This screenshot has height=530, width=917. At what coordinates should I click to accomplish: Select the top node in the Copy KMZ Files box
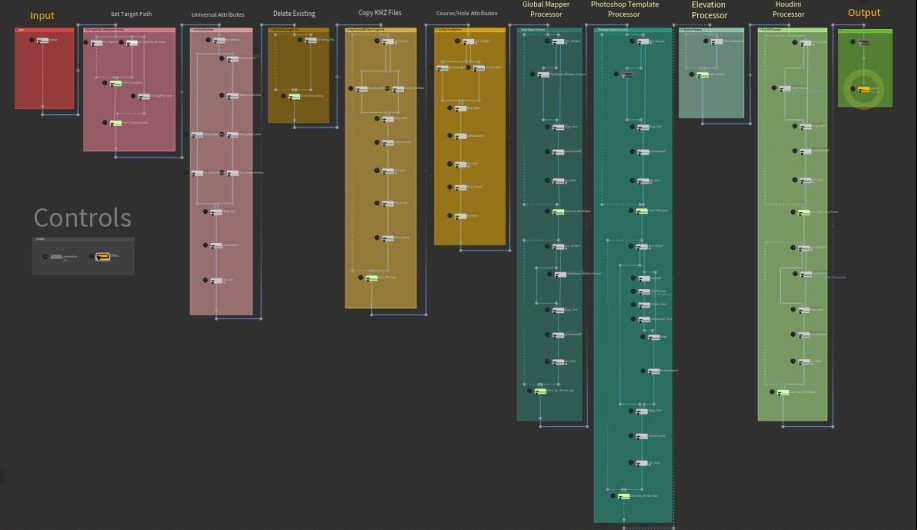click(388, 42)
